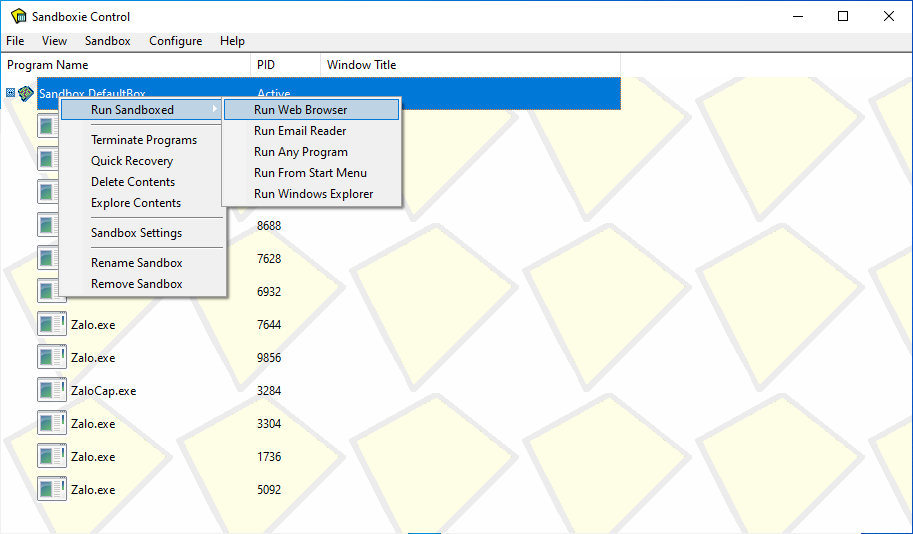Select Terminate Programs in the context menu
913x534 pixels.
[144, 140]
